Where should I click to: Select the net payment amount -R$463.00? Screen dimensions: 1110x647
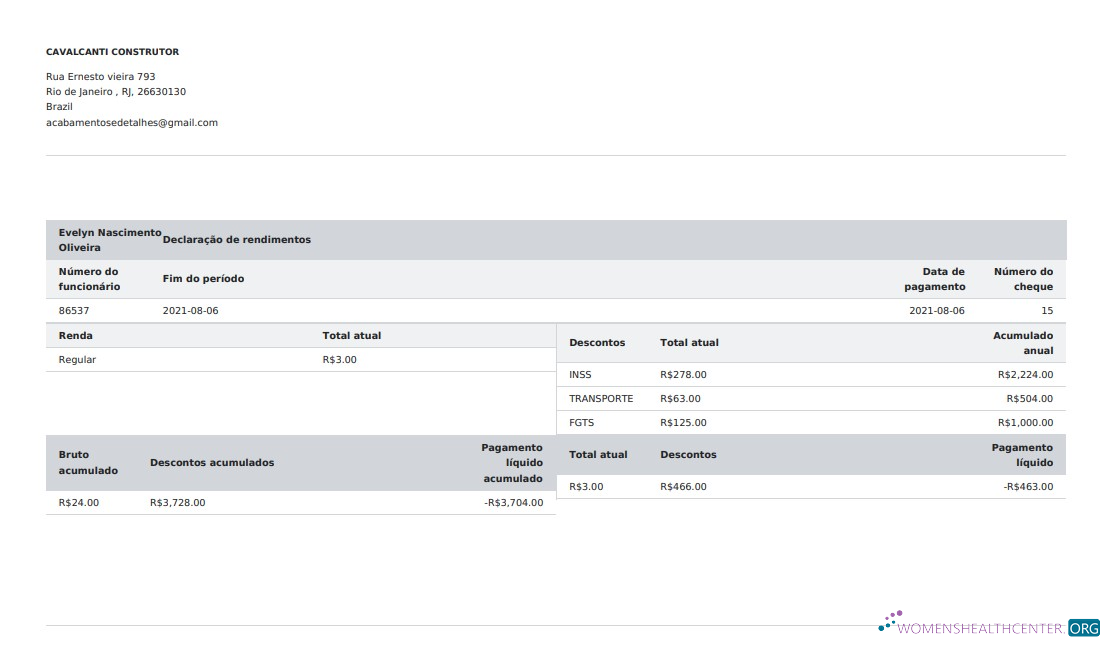pos(1028,487)
